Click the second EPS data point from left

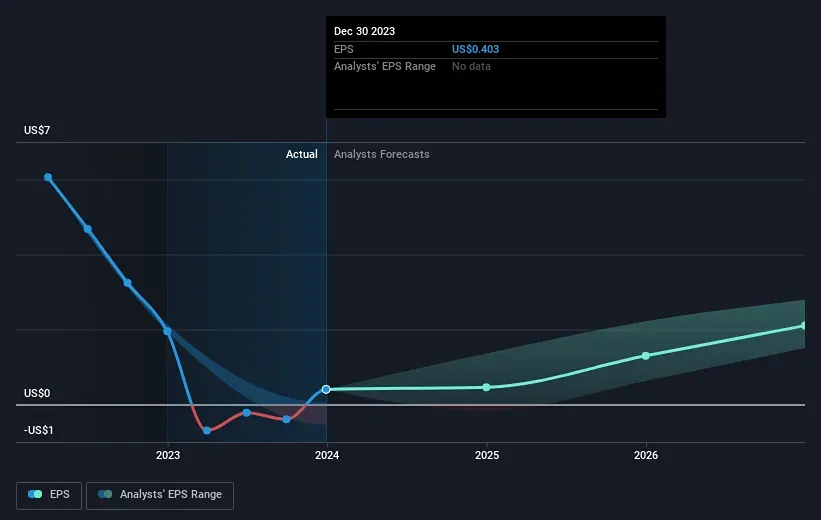coord(88,229)
